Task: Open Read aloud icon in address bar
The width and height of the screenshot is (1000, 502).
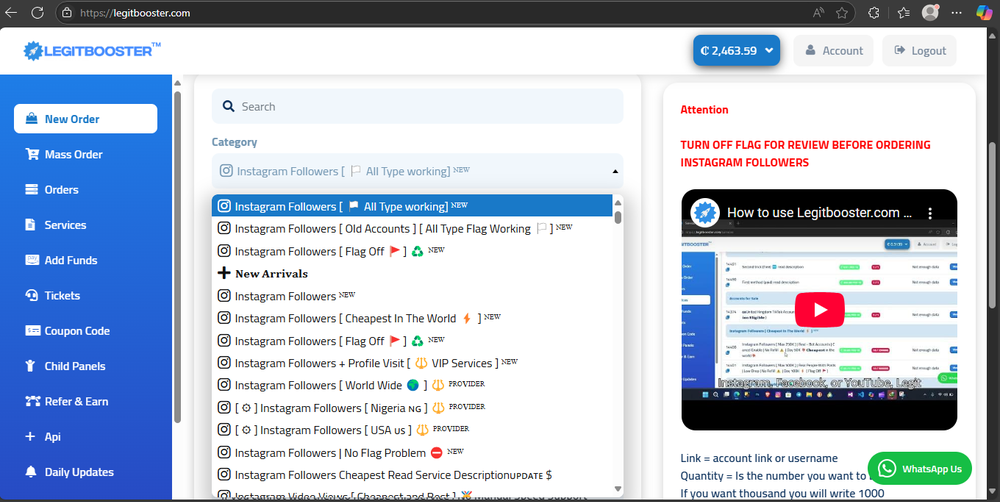Action: coord(818,13)
